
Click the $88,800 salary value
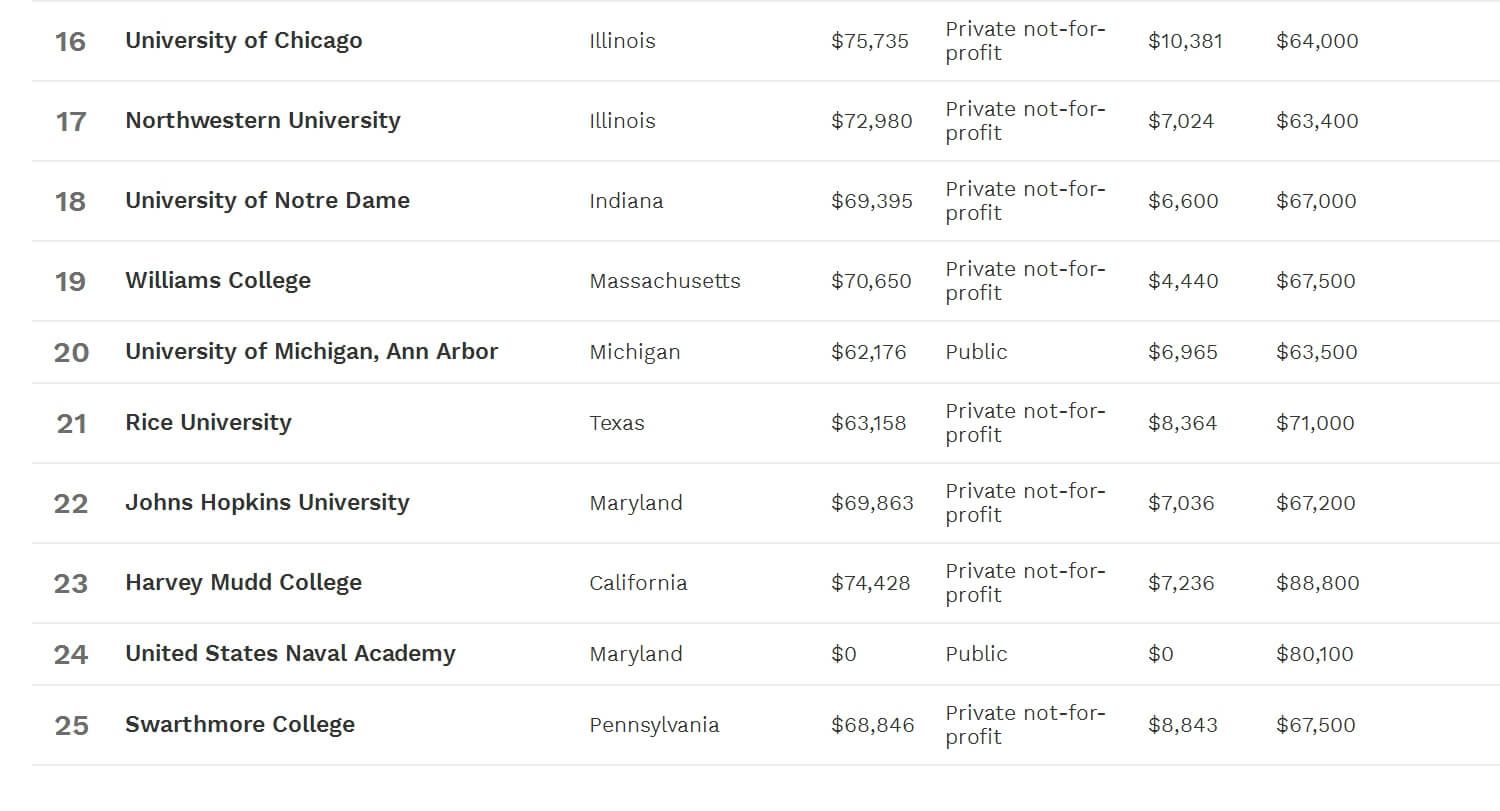click(x=1317, y=583)
